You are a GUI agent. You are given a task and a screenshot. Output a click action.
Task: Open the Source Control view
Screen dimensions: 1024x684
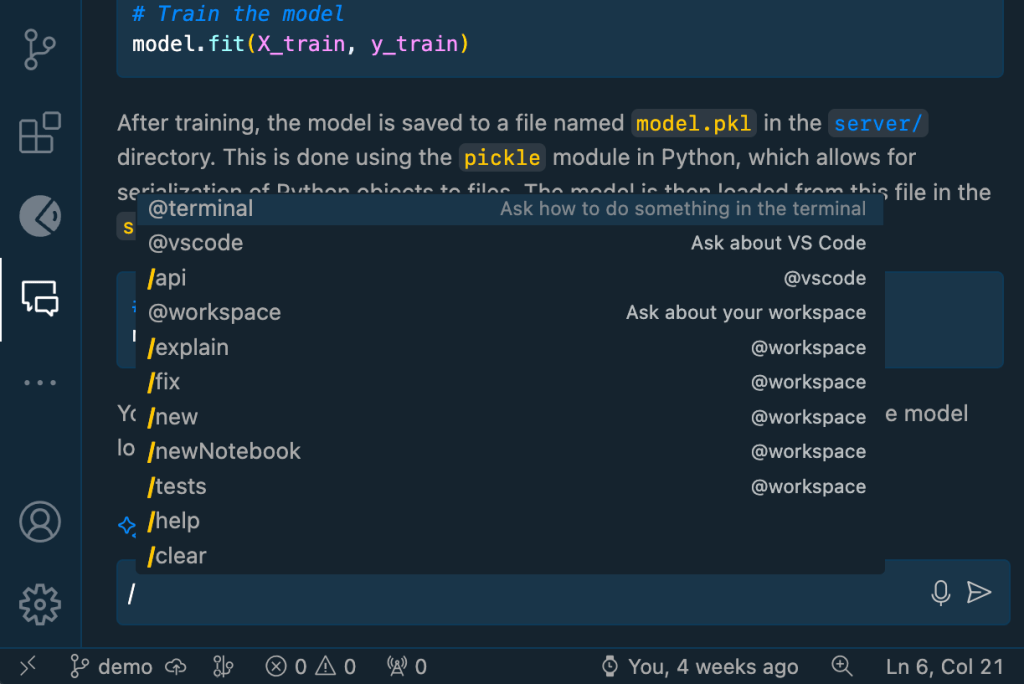tap(40, 47)
